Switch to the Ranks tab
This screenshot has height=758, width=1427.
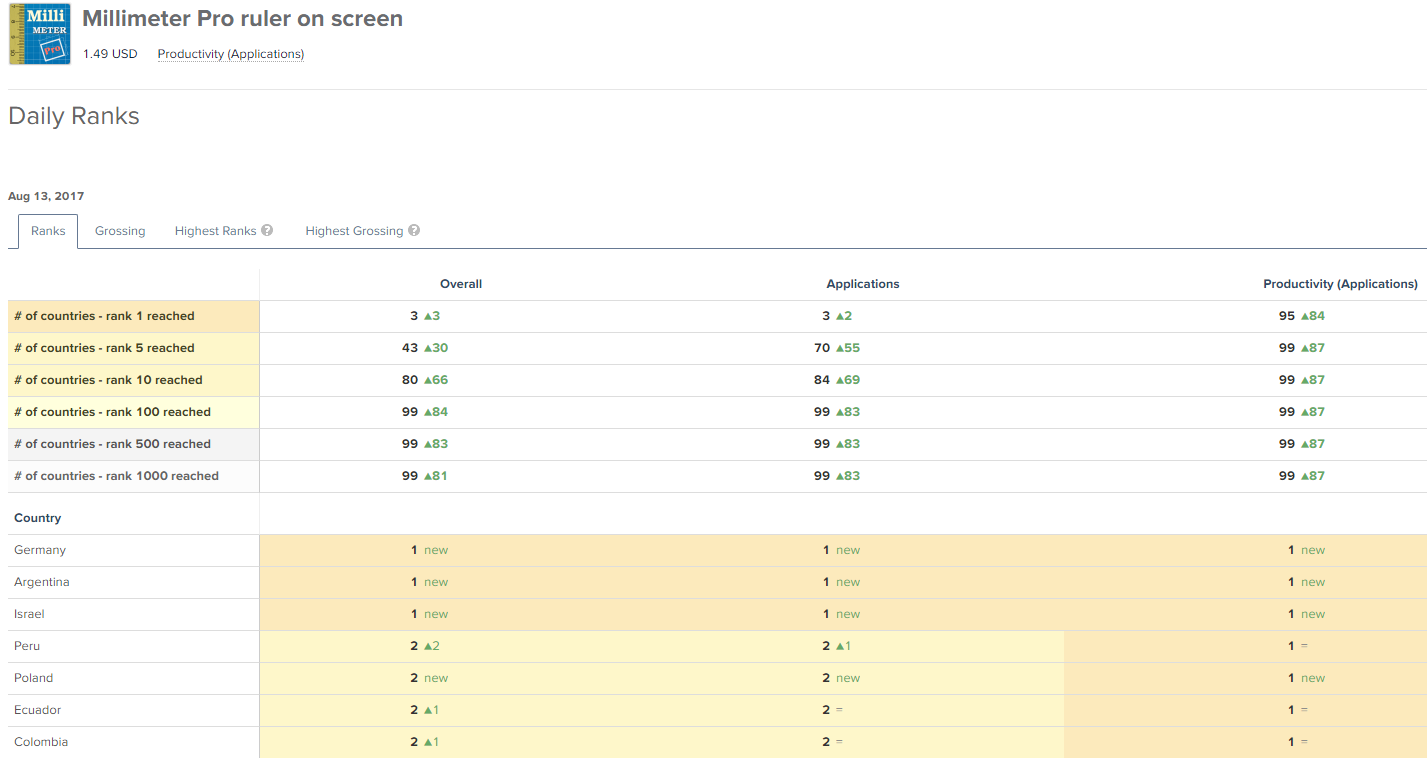(48, 231)
